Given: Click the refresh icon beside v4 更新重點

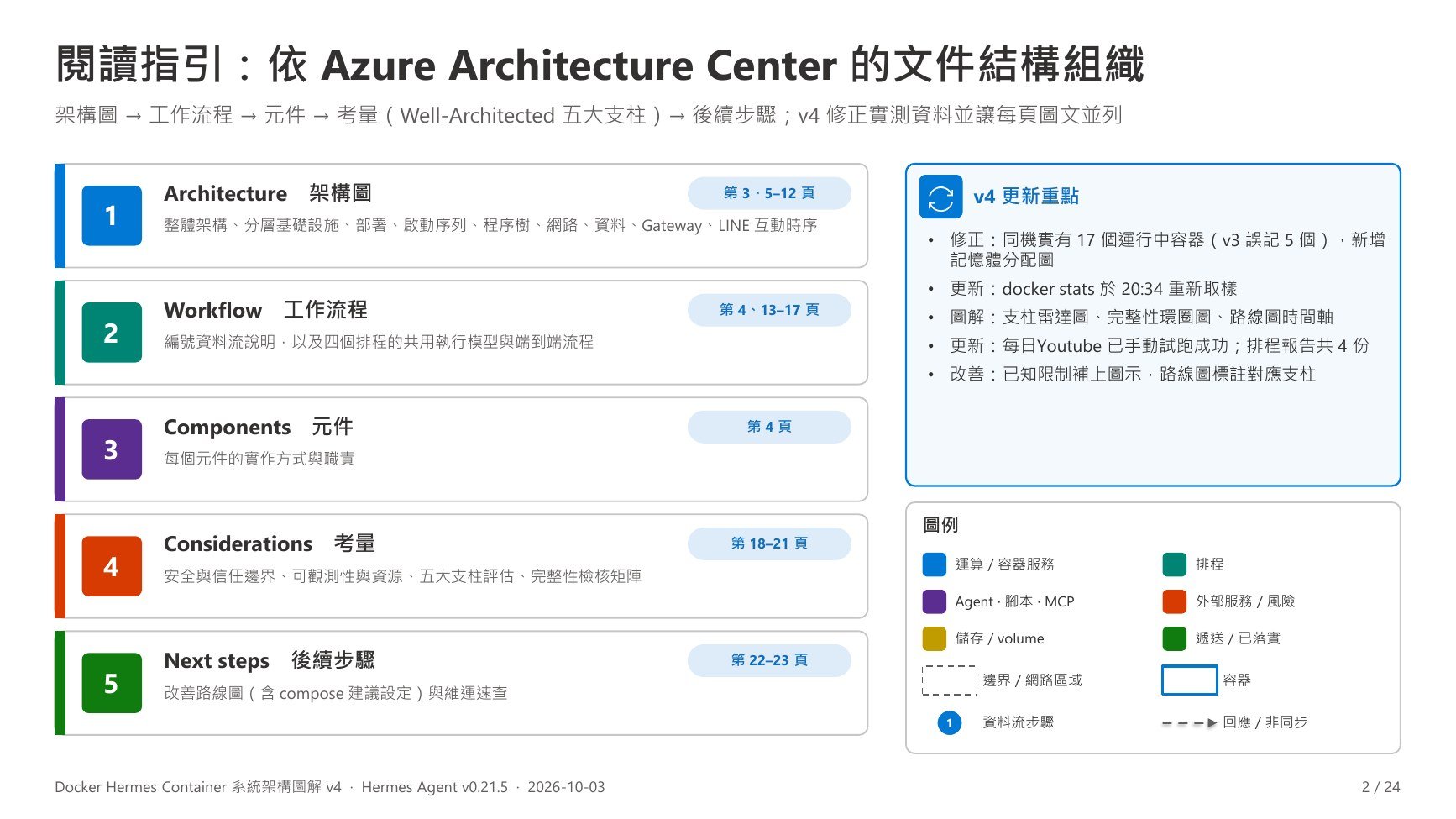Looking at the screenshot, I should pos(940,197).
